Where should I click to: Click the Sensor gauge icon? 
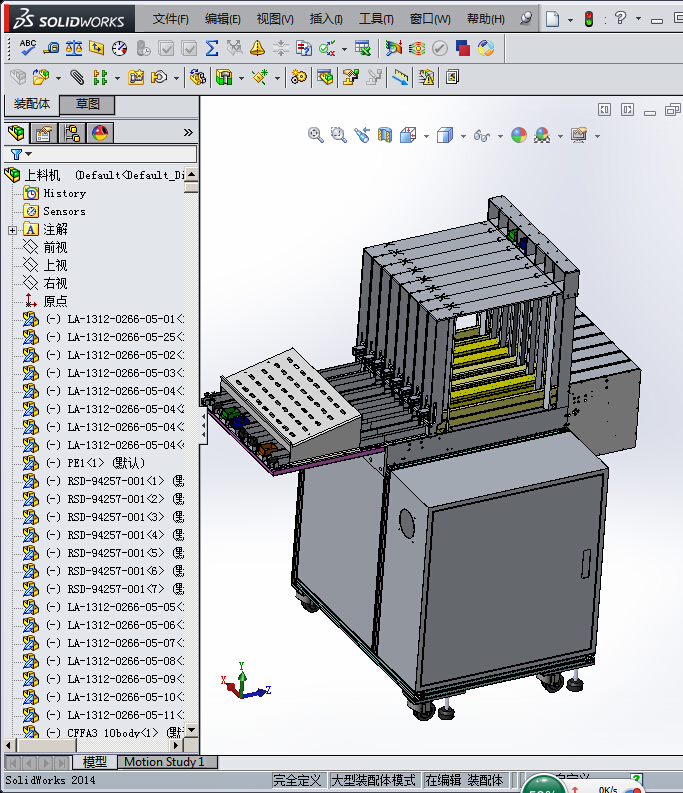[119, 48]
